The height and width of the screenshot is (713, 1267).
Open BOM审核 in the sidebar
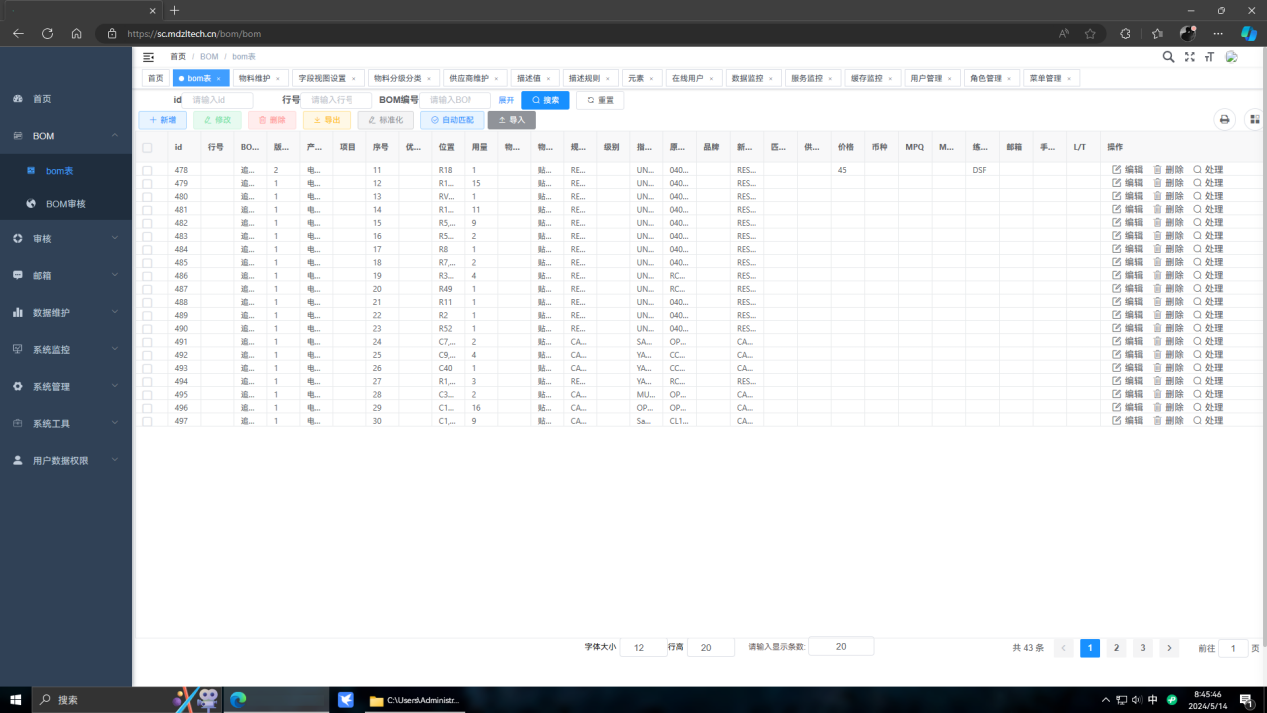click(66, 204)
